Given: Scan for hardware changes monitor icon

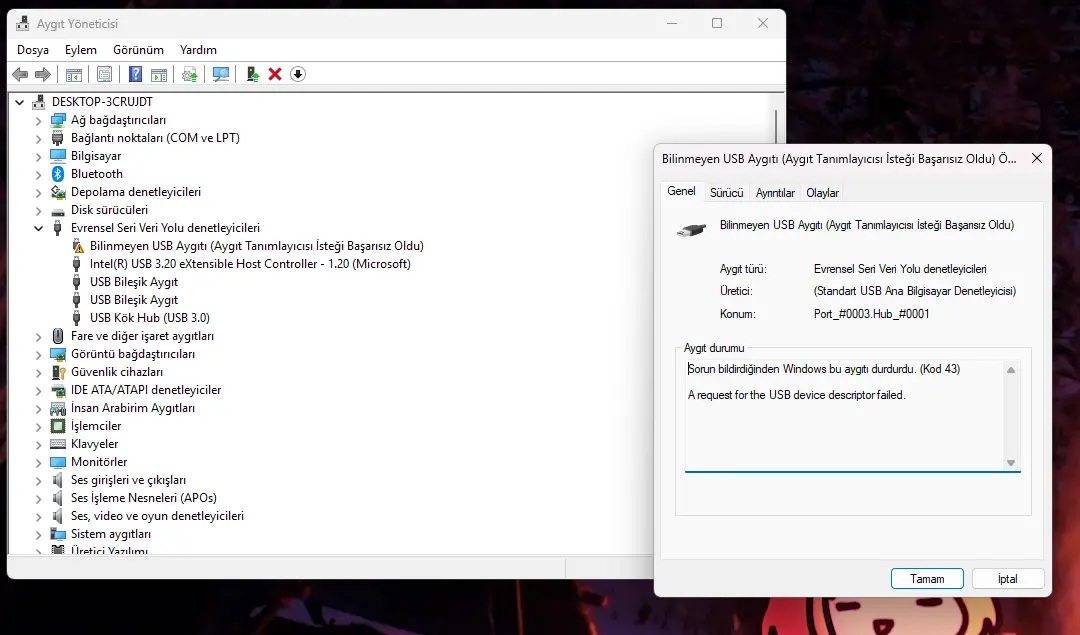Looking at the screenshot, I should (x=220, y=74).
